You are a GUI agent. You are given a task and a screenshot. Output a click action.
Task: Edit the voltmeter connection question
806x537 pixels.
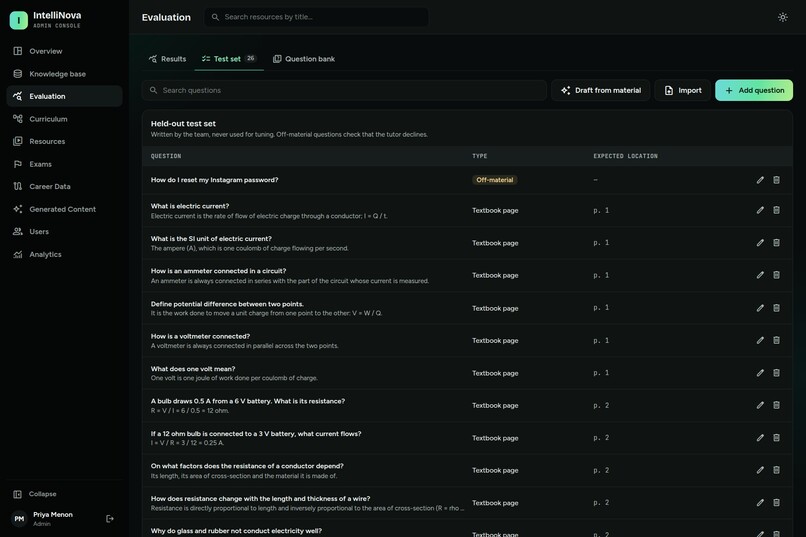click(x=760, y=340)
